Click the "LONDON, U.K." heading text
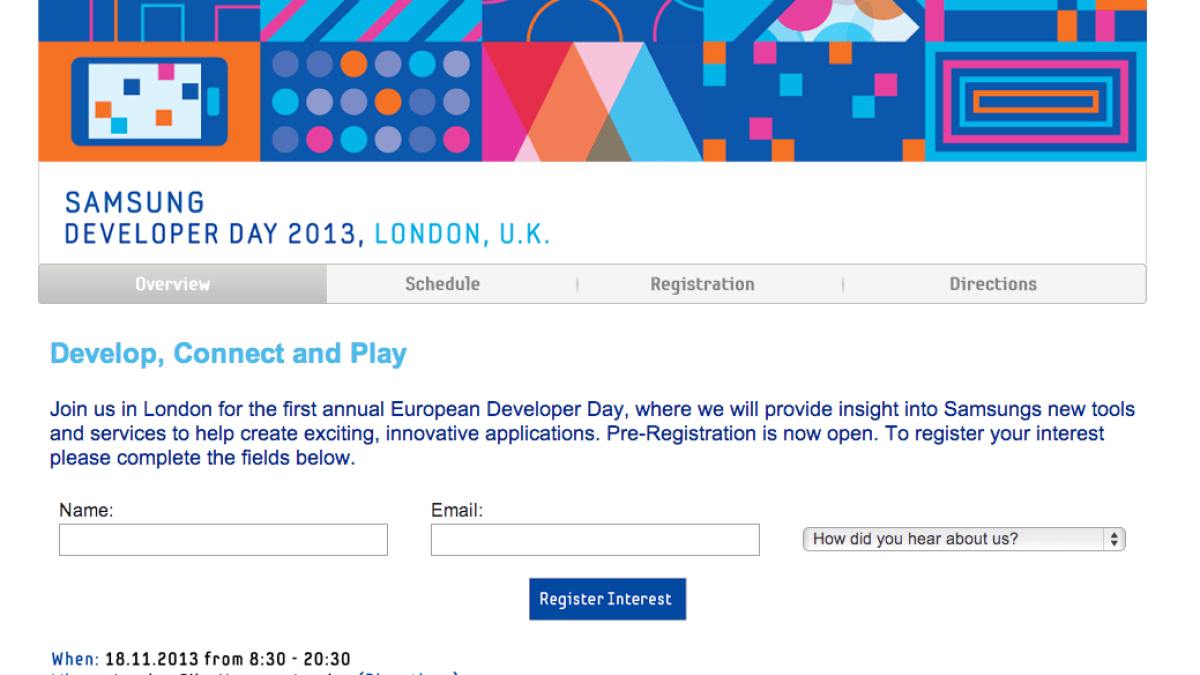 tap(462, 234)
